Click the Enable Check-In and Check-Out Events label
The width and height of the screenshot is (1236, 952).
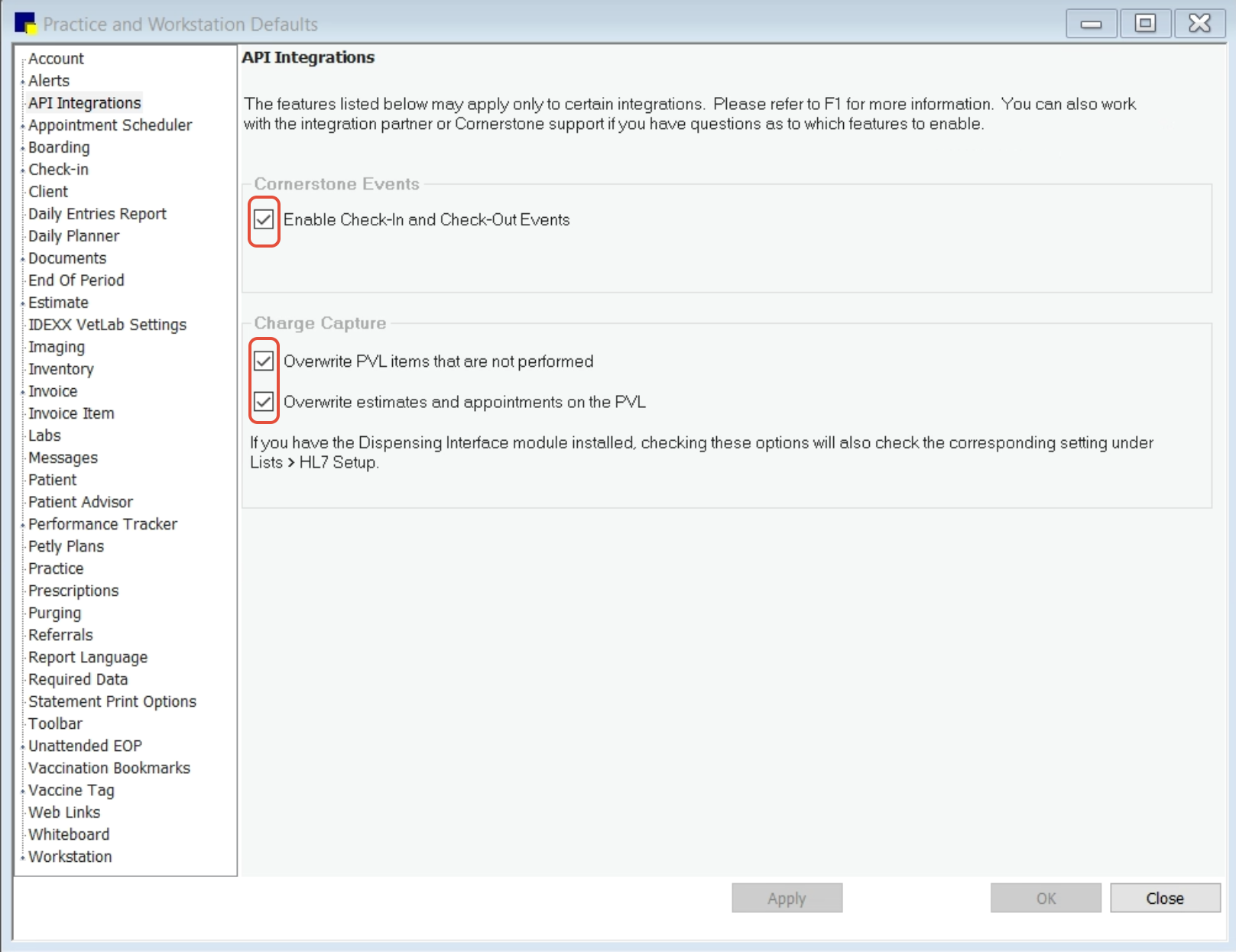point(427,220)
